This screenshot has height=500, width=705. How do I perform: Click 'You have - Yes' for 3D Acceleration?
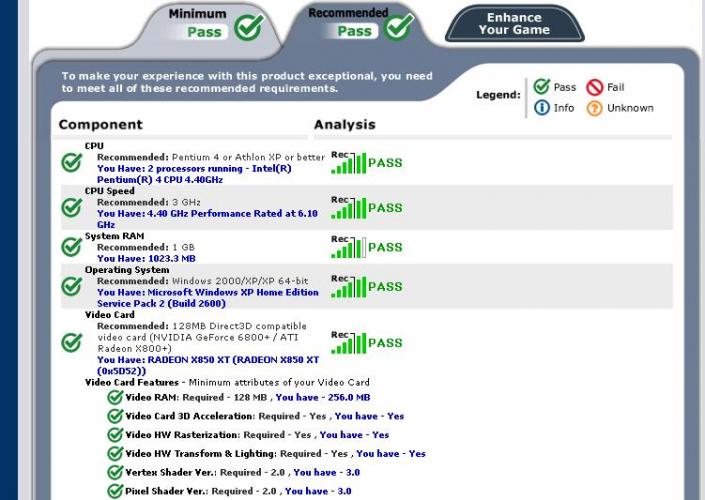[369, 416]
